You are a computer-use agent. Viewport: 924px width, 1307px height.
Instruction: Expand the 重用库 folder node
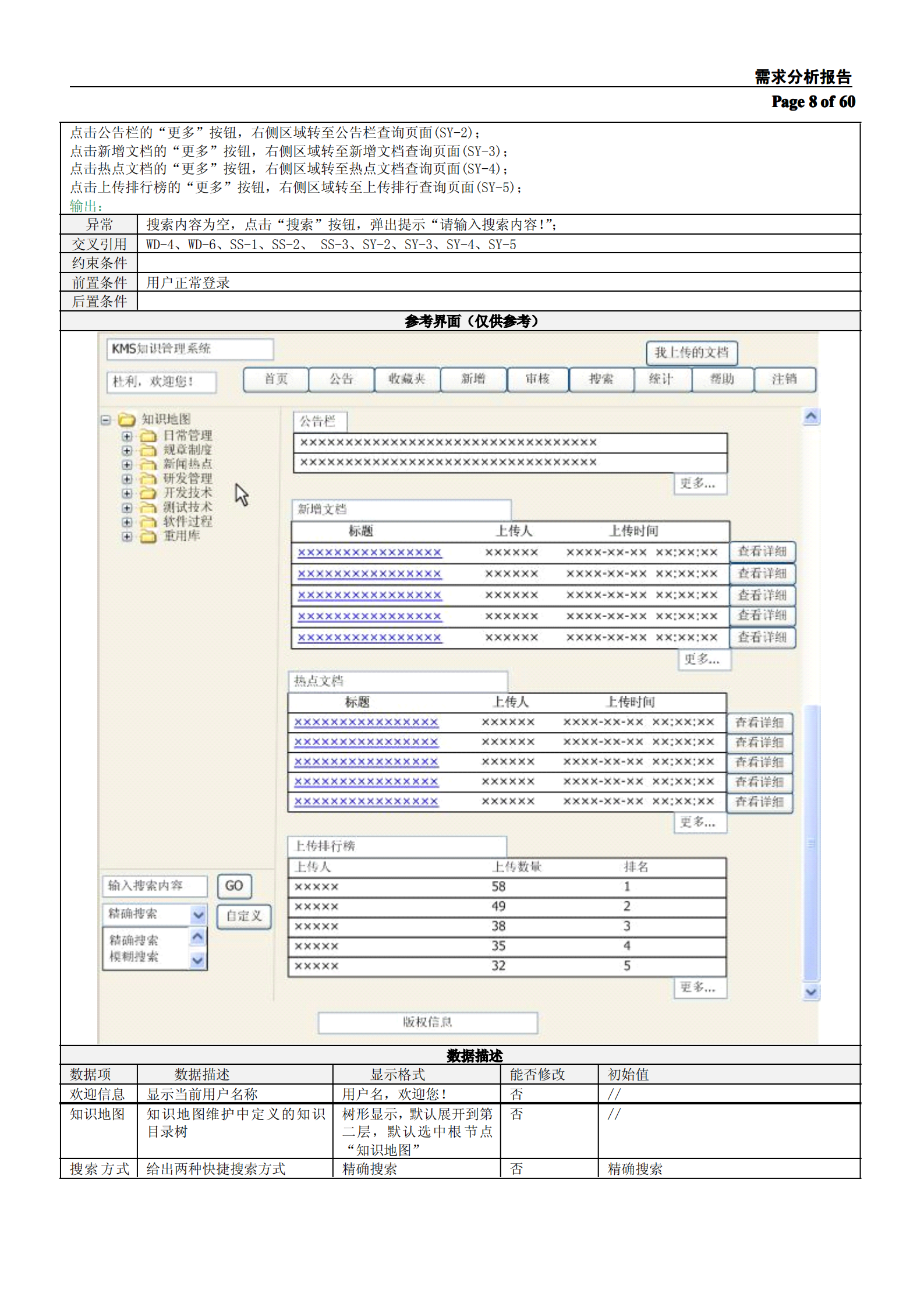pos(127,536)
